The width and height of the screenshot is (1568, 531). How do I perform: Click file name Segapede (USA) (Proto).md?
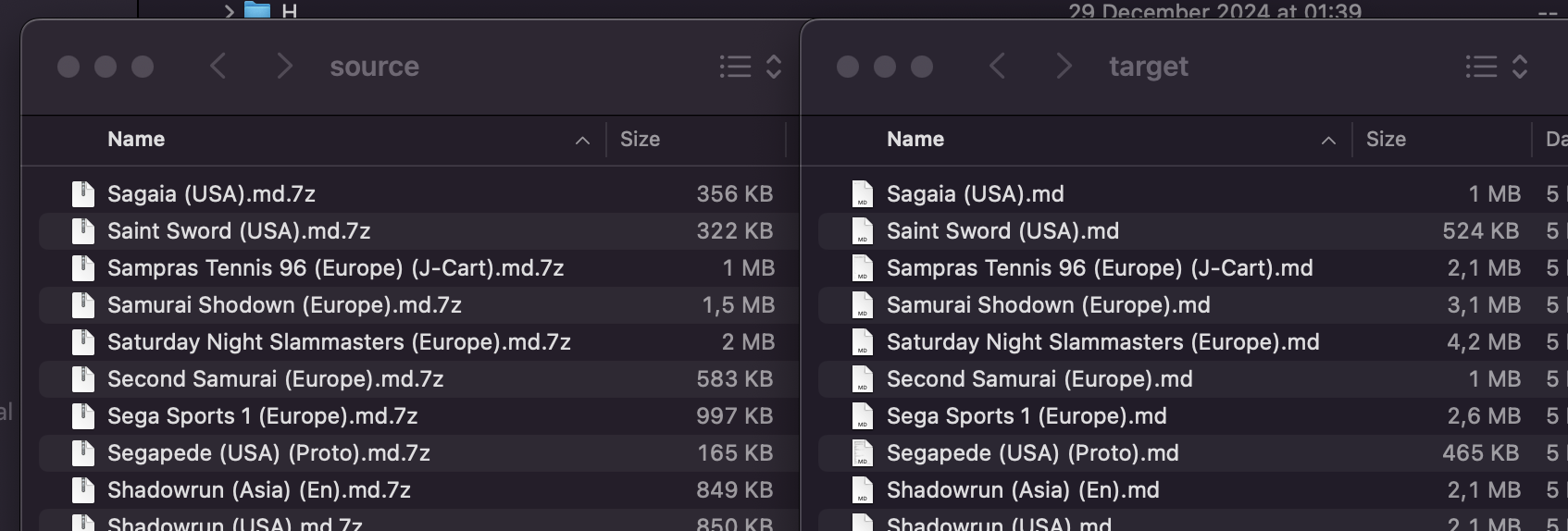(1033, 452)
